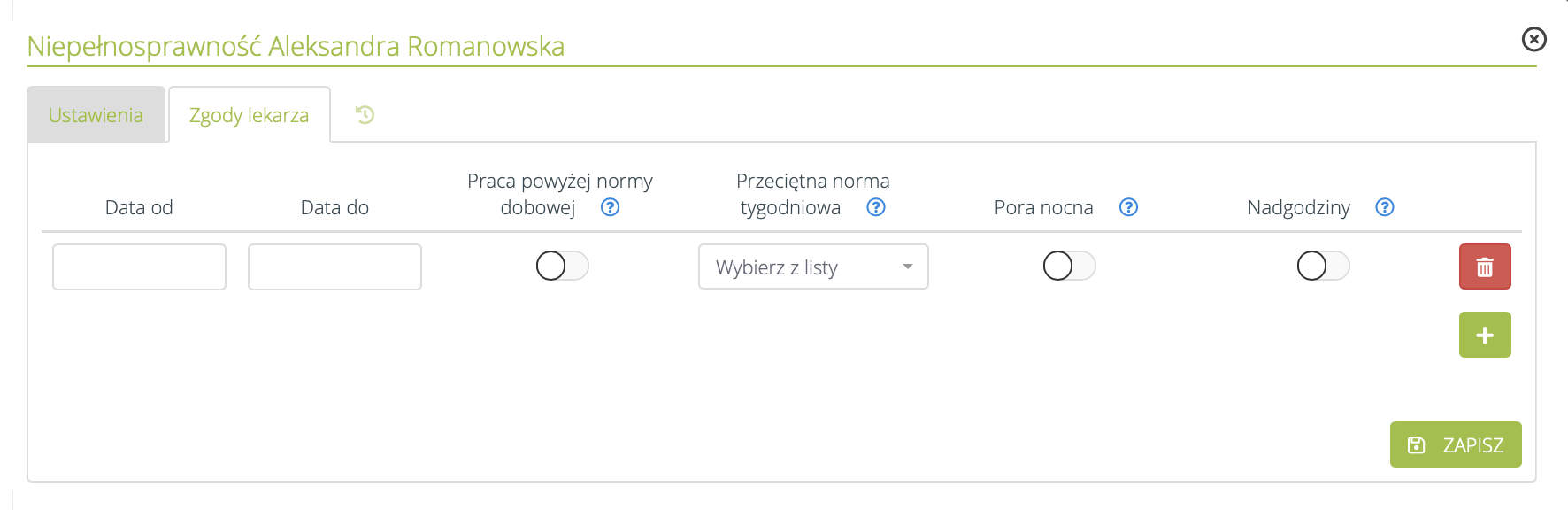Add a new row with green plus

click(1484, 335)
